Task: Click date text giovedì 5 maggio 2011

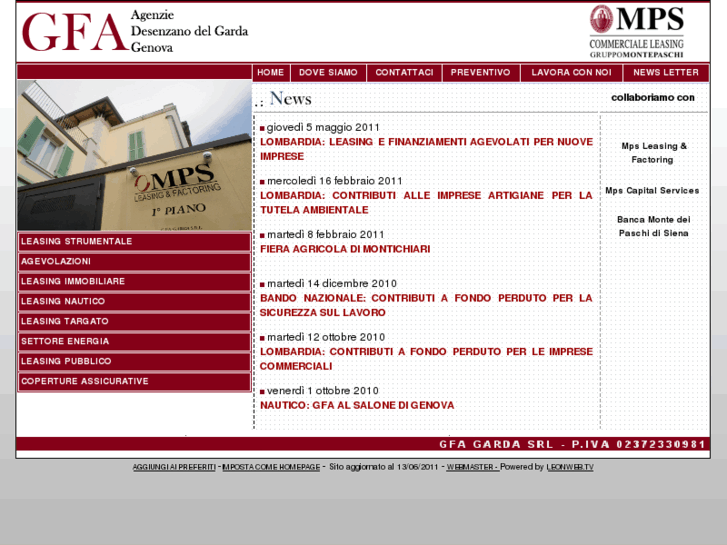Action: click(323, 128)
